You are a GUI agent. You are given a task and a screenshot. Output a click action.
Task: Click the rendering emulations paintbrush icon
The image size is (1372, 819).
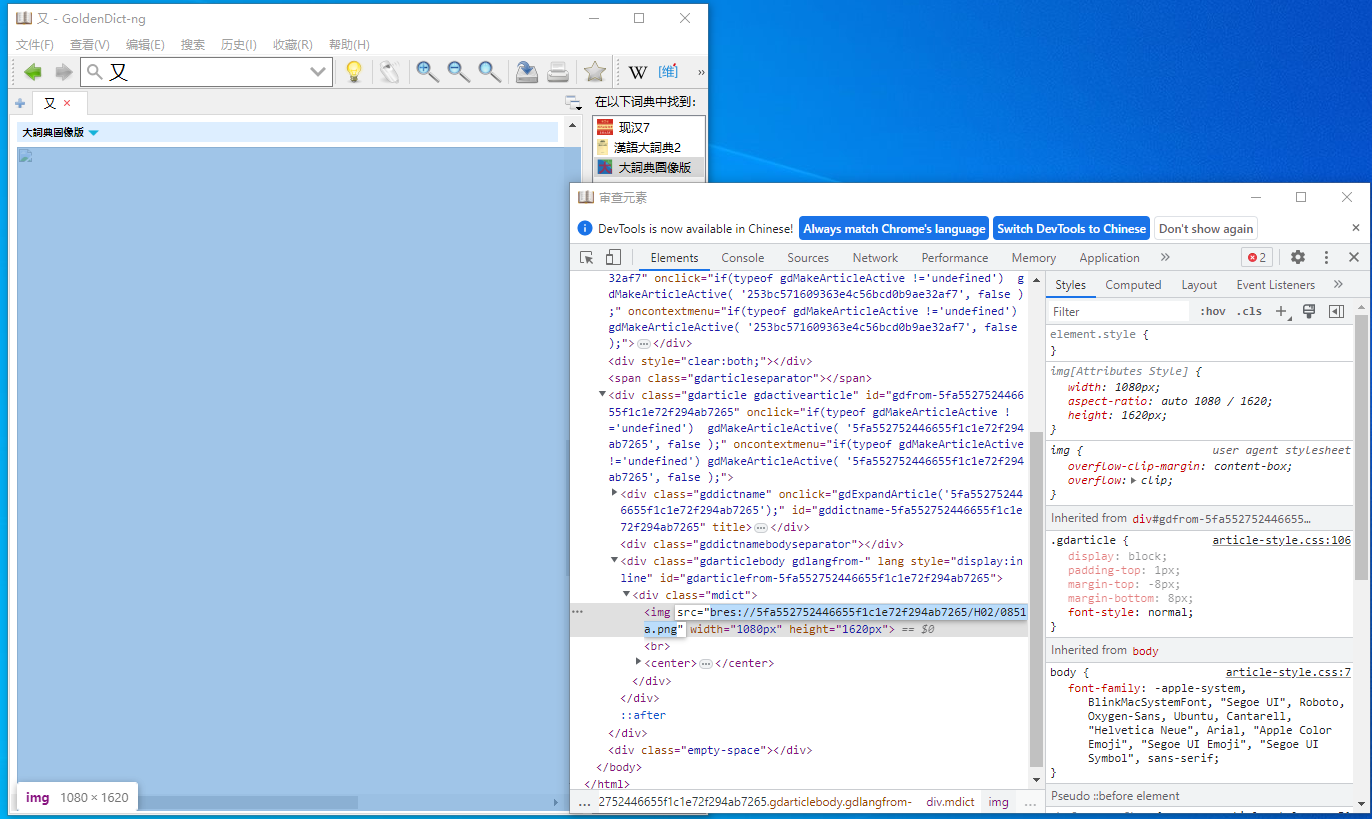click(1308, 312)
